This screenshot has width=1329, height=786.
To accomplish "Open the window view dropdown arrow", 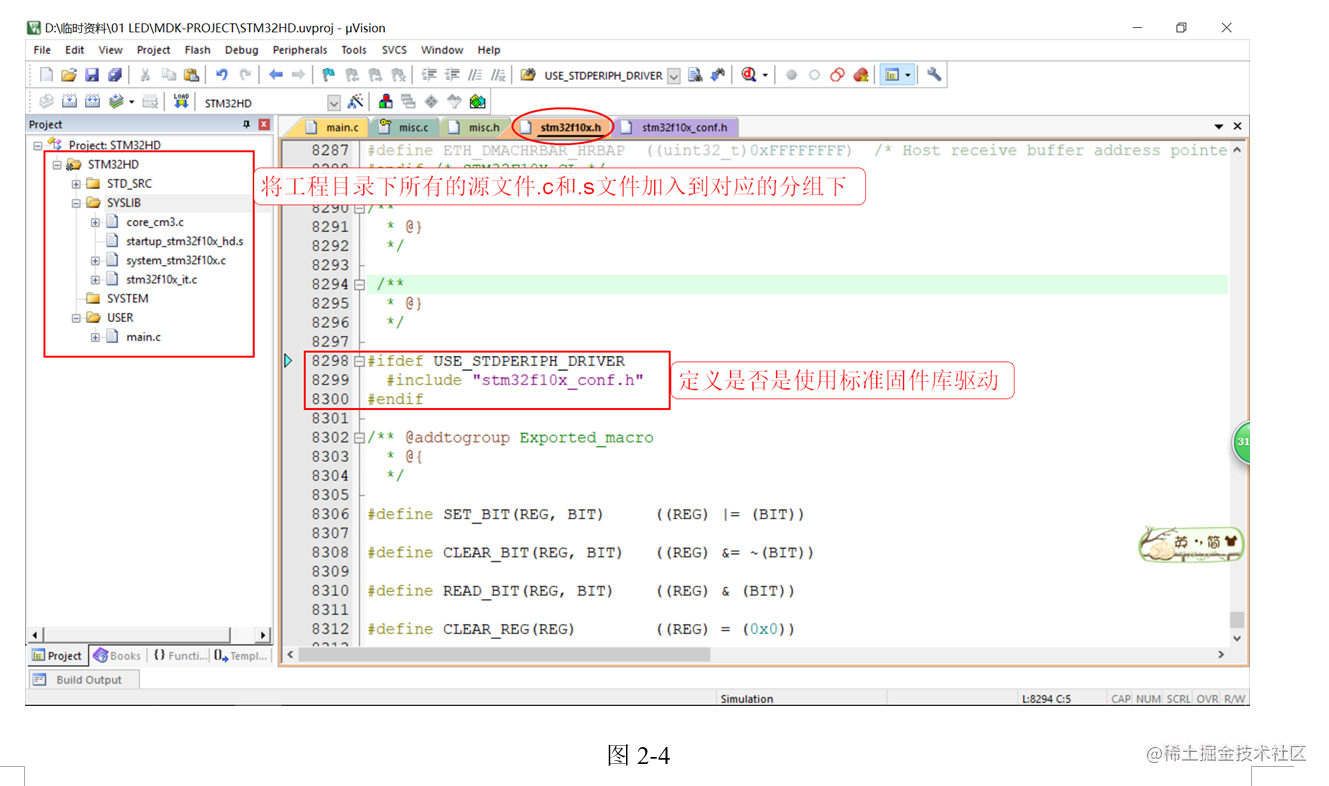I will (x=908, y=75).
